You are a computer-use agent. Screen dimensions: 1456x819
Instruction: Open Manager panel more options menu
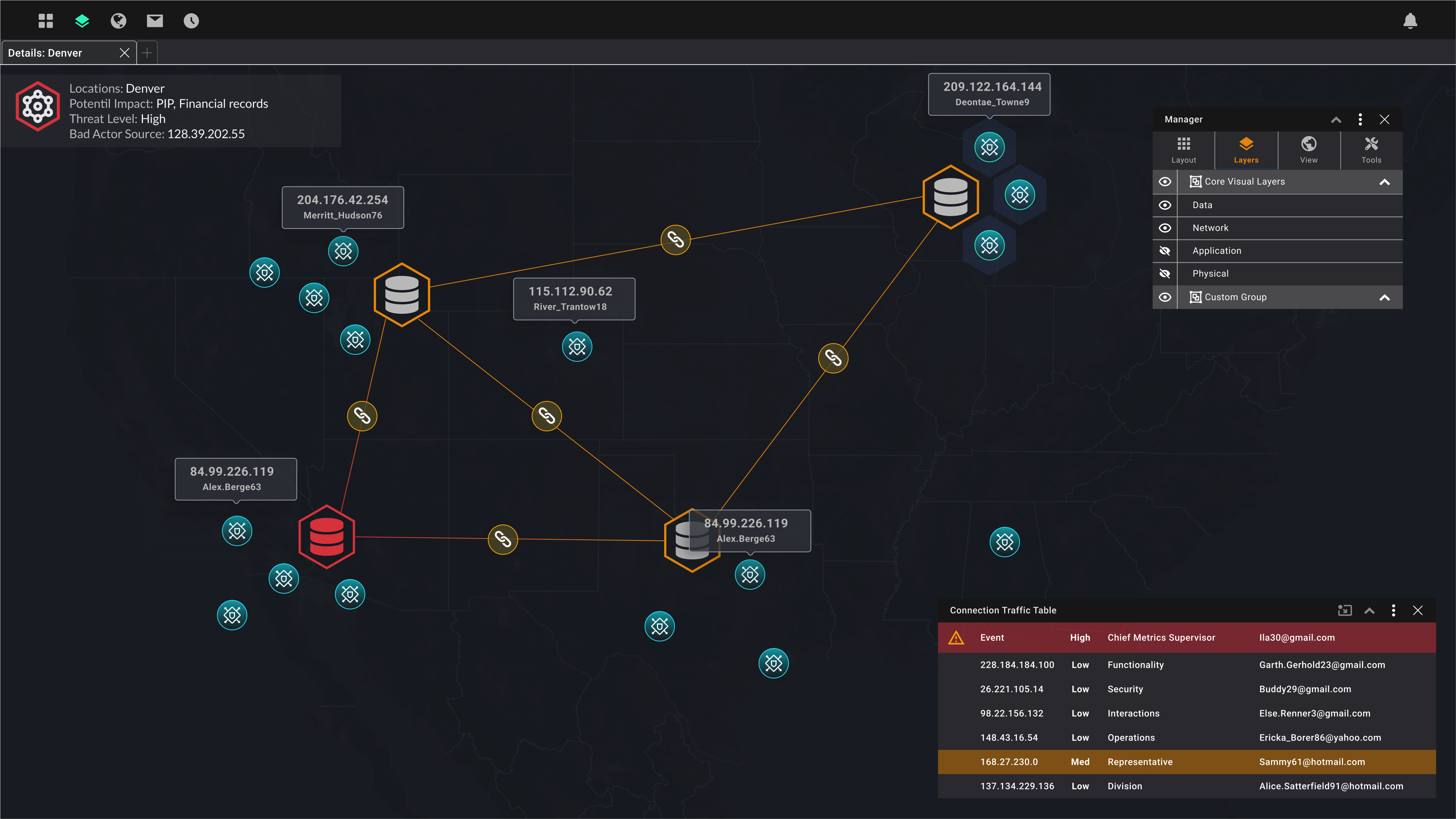click(x=1360, y=119)
